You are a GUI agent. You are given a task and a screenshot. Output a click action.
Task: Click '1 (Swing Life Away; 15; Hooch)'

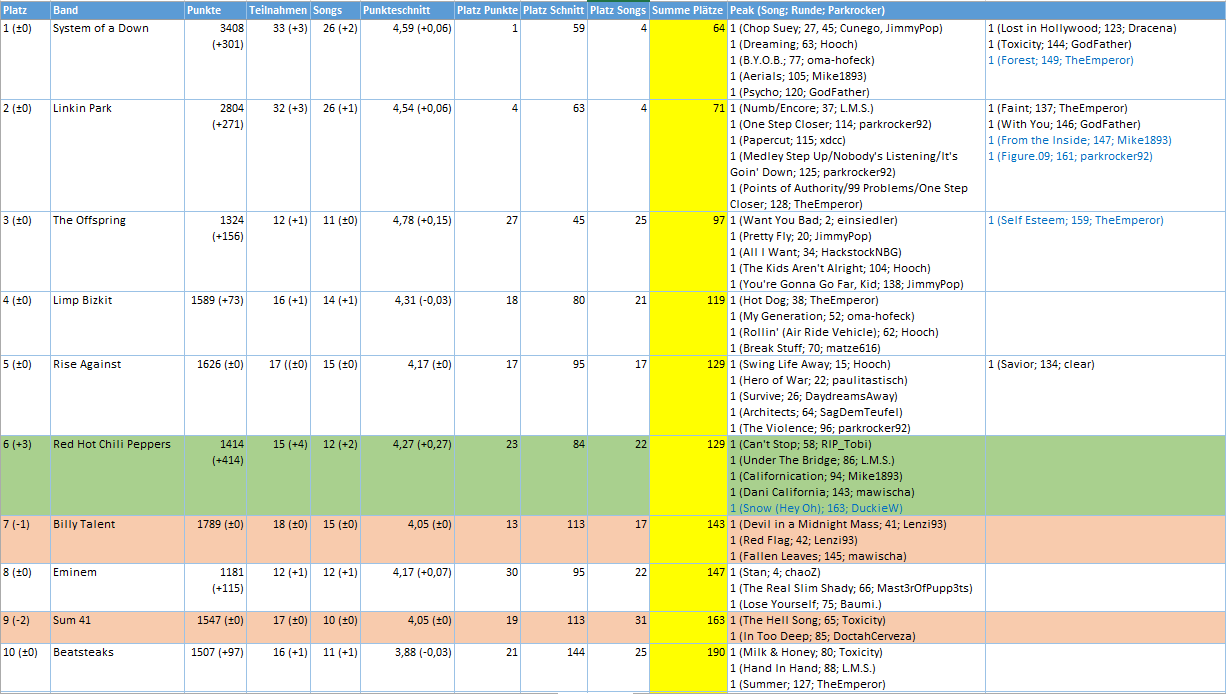[810, 364]
